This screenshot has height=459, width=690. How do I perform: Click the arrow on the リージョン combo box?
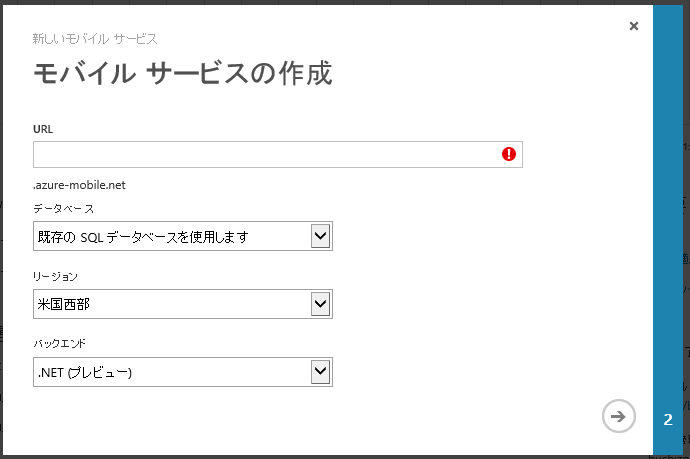(x=320, y=304)
